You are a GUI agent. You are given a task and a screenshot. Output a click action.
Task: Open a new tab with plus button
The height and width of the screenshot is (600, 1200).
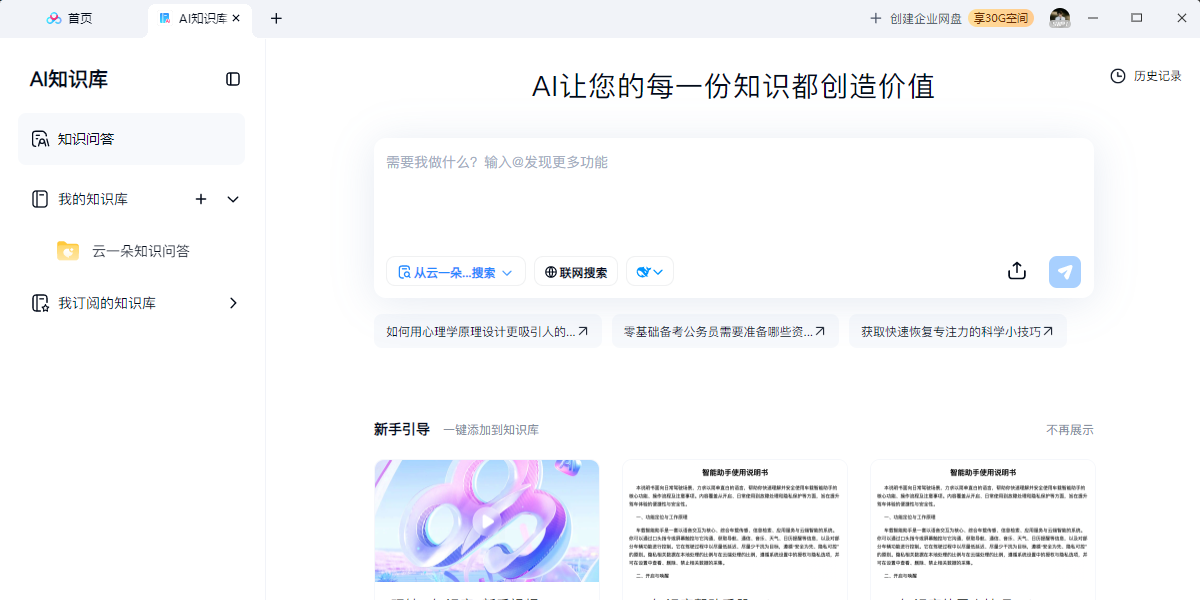(277, 18)
